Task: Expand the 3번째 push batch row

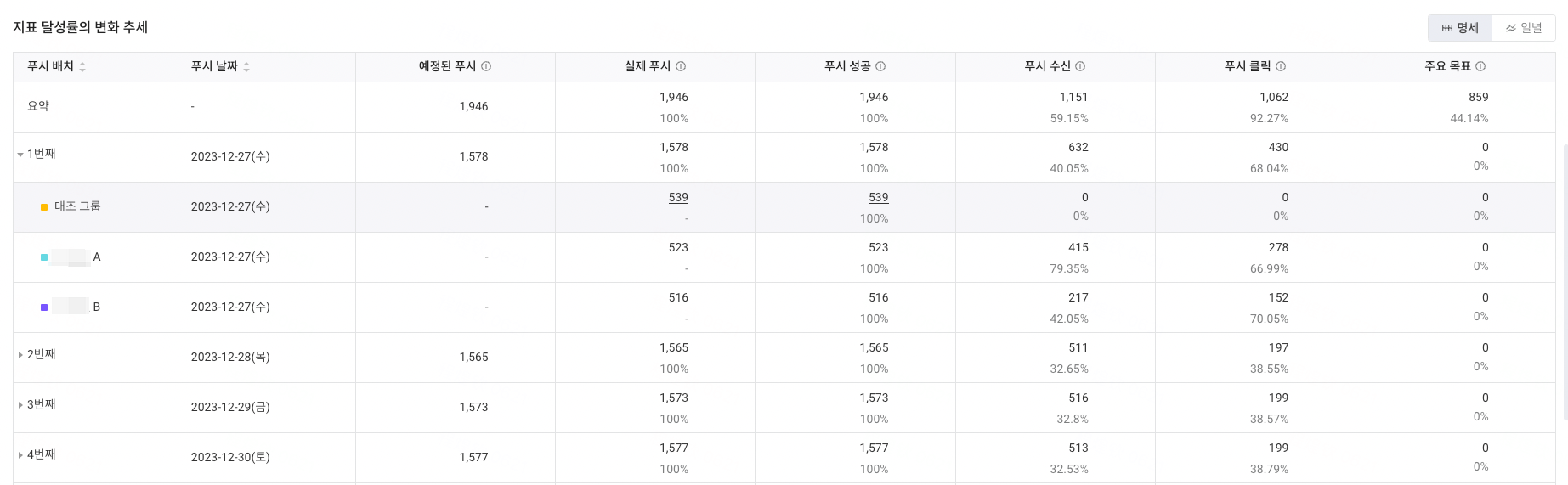Action: 20,405
